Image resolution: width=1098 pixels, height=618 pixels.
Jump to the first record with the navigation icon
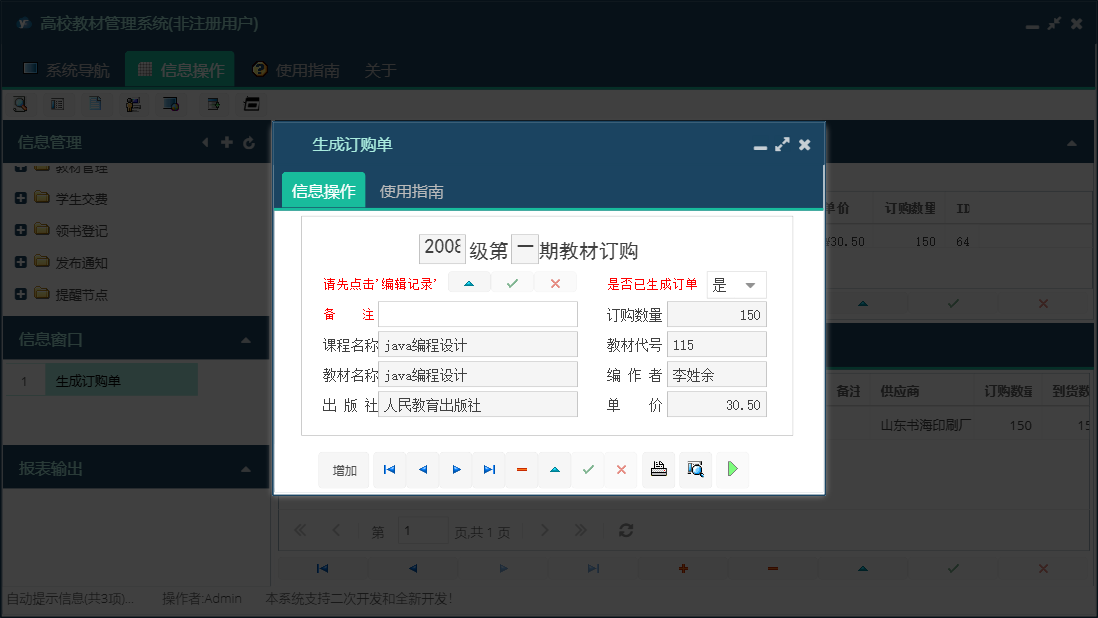(389, 469)
